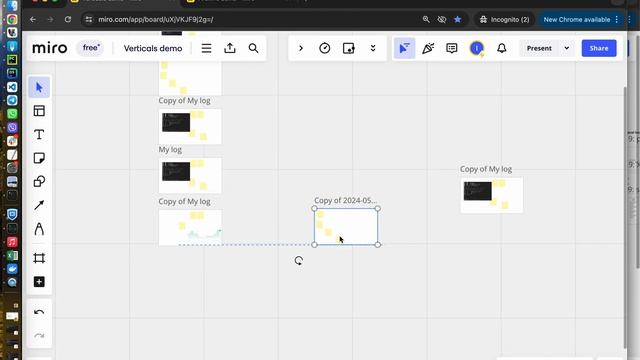Select the Frame tool
This screenshot has width=640, height=360.
pyautogui.click(x=39, y=258)
